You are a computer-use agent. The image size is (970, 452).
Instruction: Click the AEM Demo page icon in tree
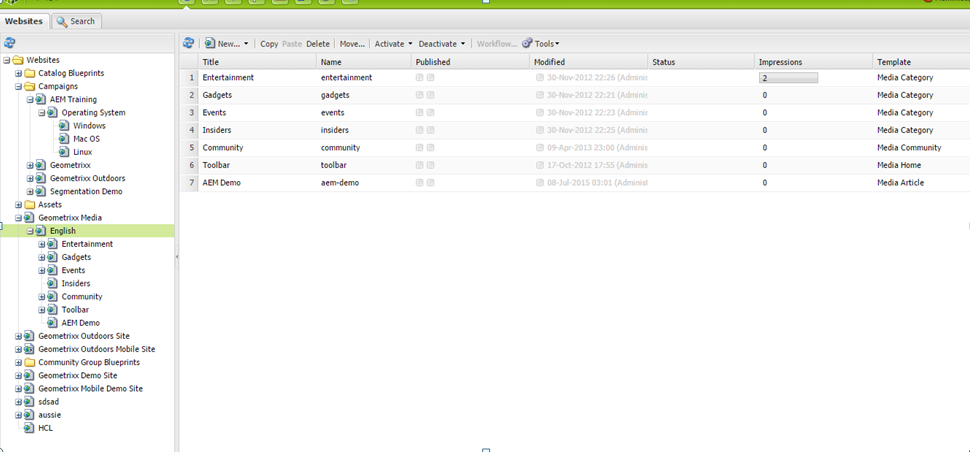(53, 323)
